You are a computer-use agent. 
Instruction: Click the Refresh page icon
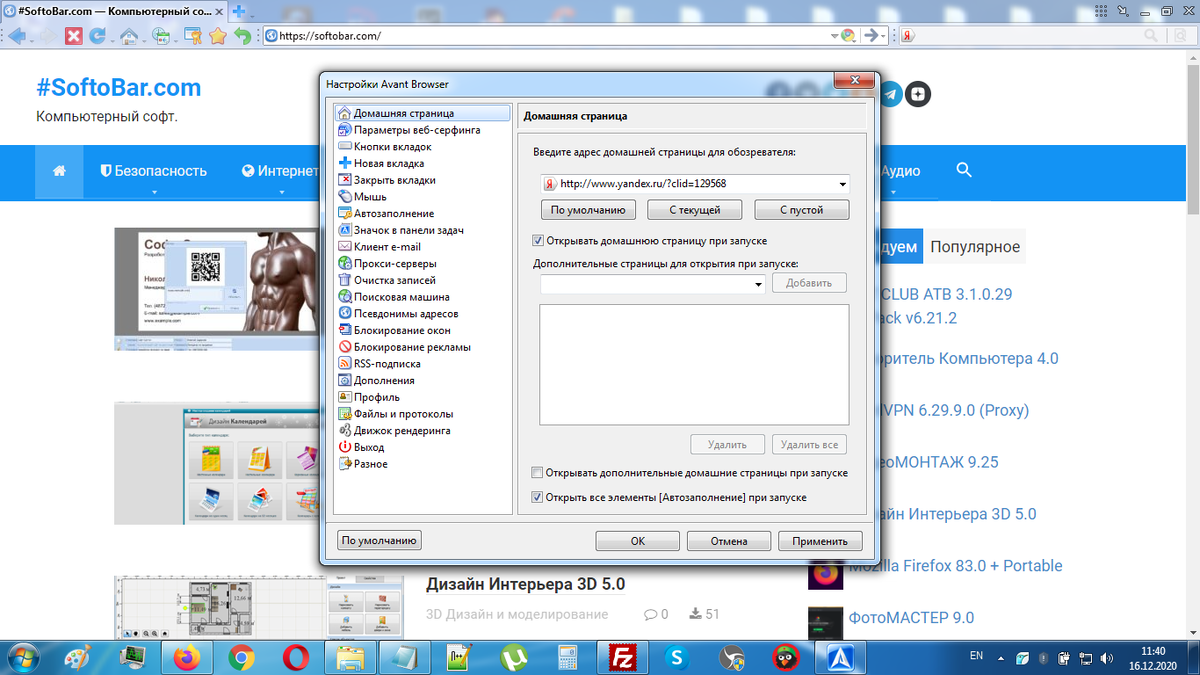[97, 35]
